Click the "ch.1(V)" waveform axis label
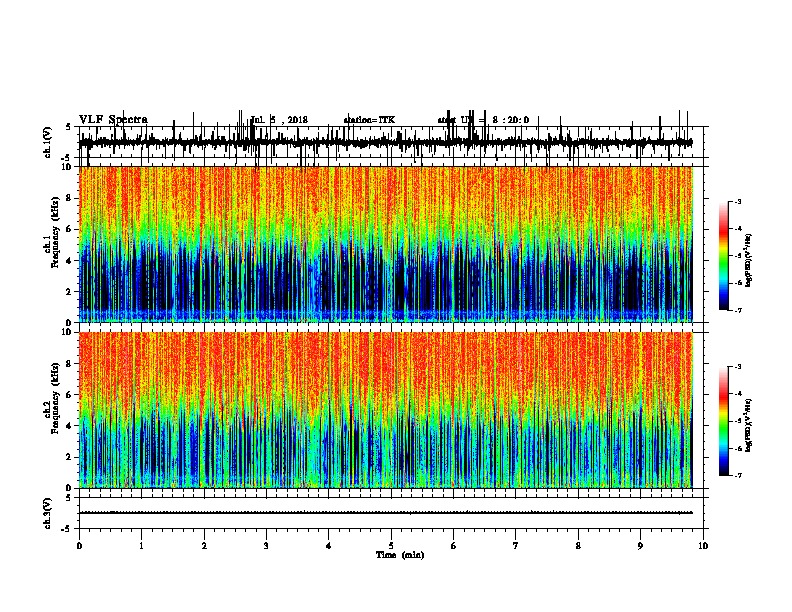Viewport: 792px width, 612px height. pyautogui.click(x=47, y=142)
